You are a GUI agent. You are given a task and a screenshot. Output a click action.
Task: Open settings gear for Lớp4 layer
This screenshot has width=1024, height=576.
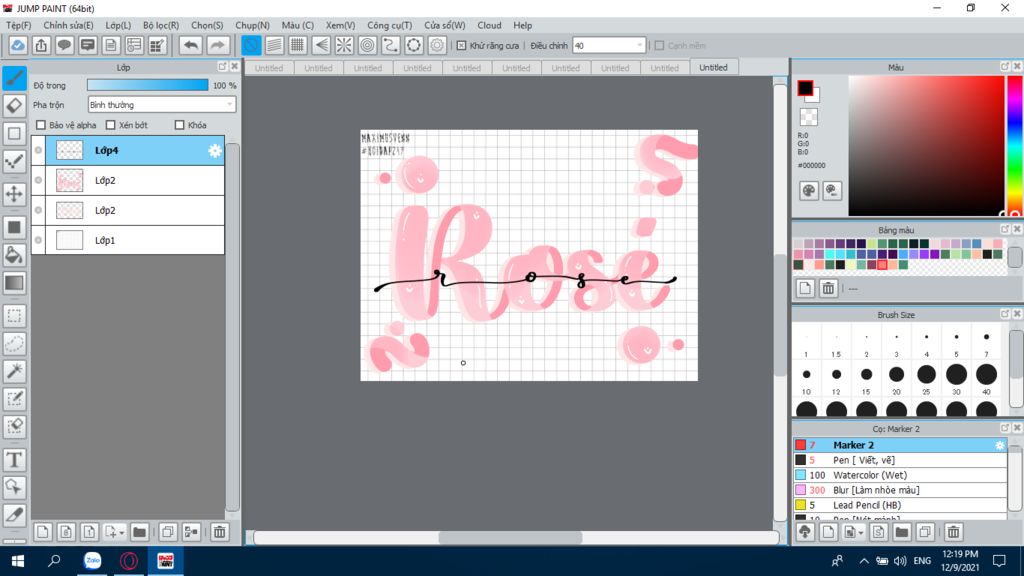214,151
